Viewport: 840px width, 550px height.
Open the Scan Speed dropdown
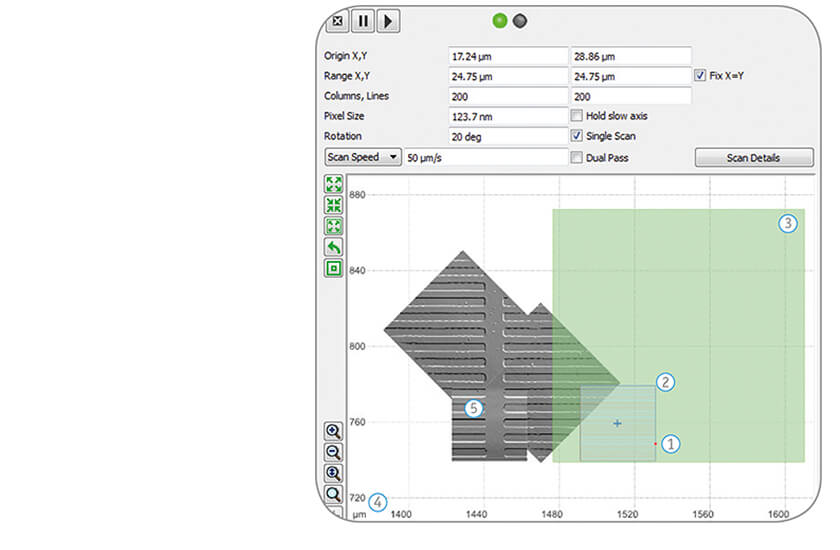click(x=363, y=157)
